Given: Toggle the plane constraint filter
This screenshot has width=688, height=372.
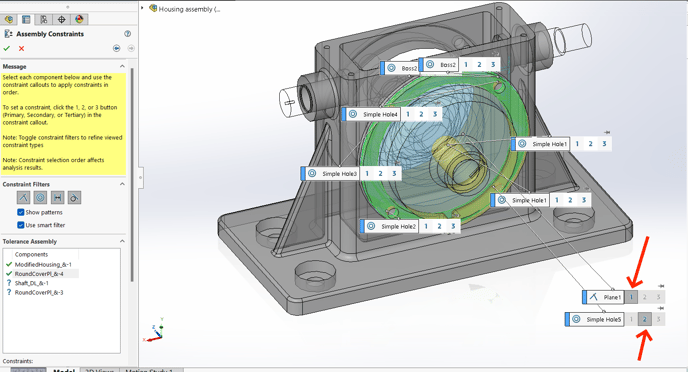Looking at the screenshot, I should (x=23, y=197).
